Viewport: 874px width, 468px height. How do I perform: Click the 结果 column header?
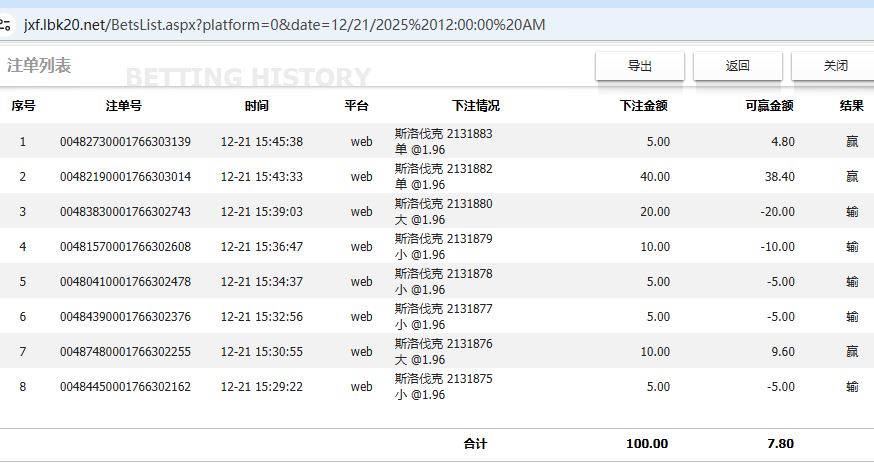[x=851, y=105]
